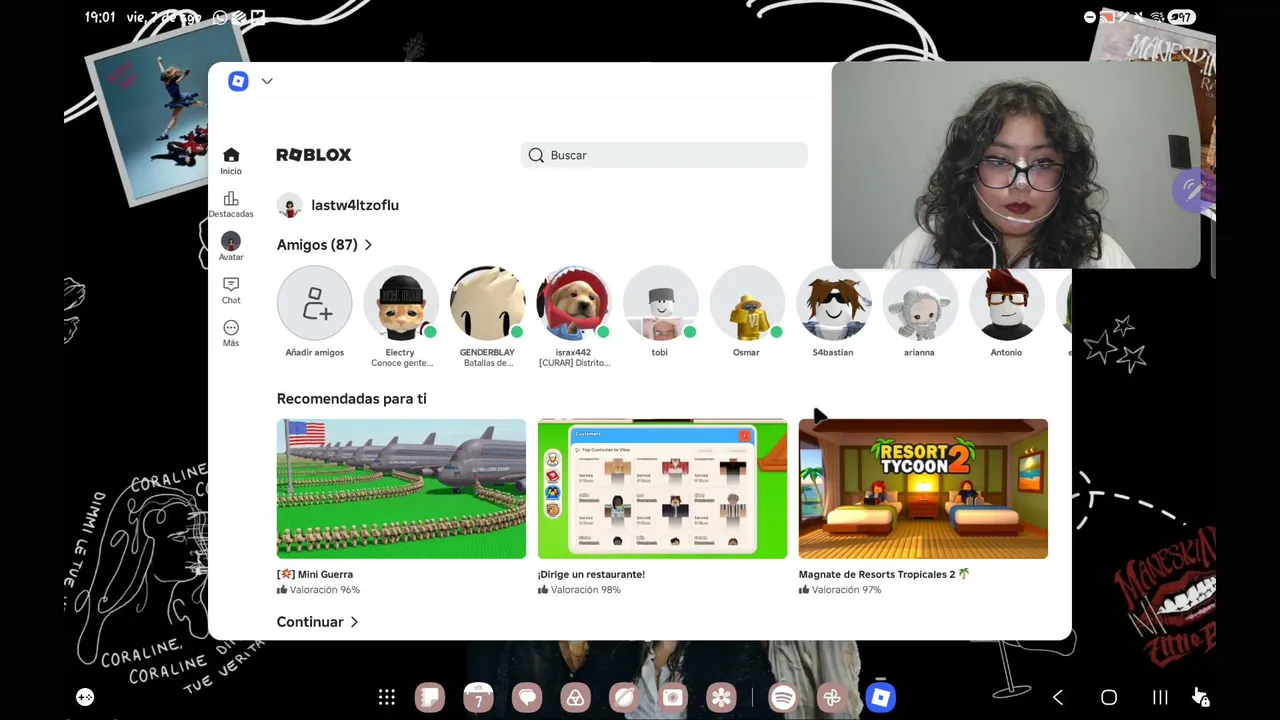The image size is (1280, 720).
Task: Click the Roblox window app icon
Action: [x=238, y=81]
